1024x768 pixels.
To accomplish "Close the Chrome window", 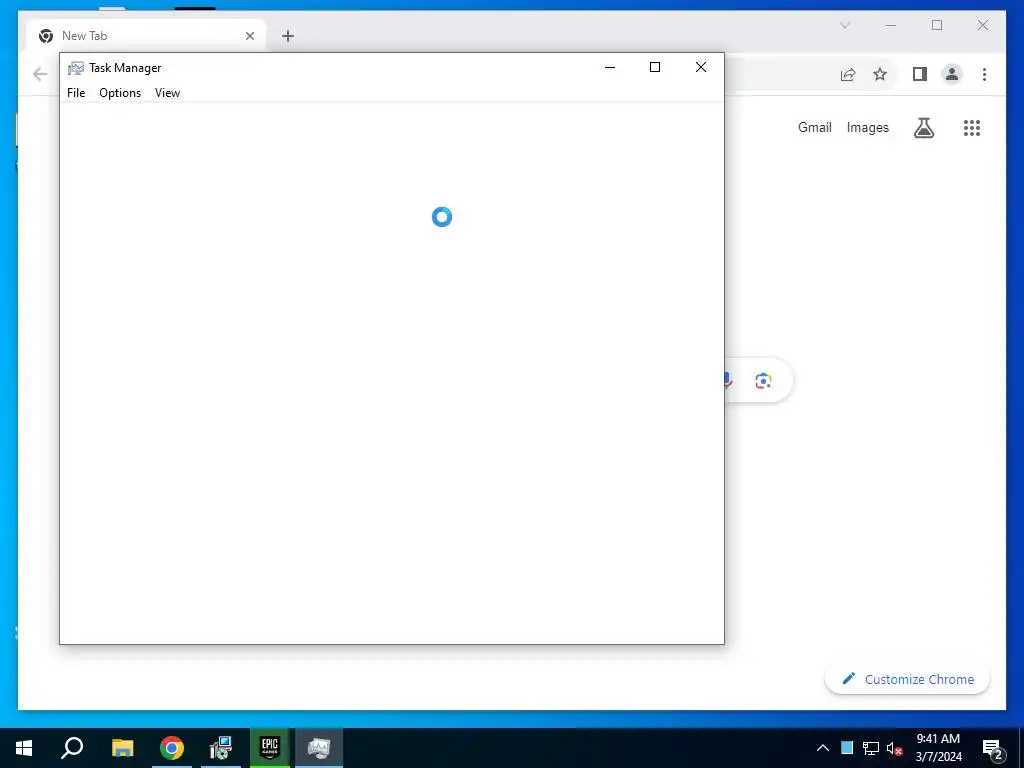I will coord(983,25).
